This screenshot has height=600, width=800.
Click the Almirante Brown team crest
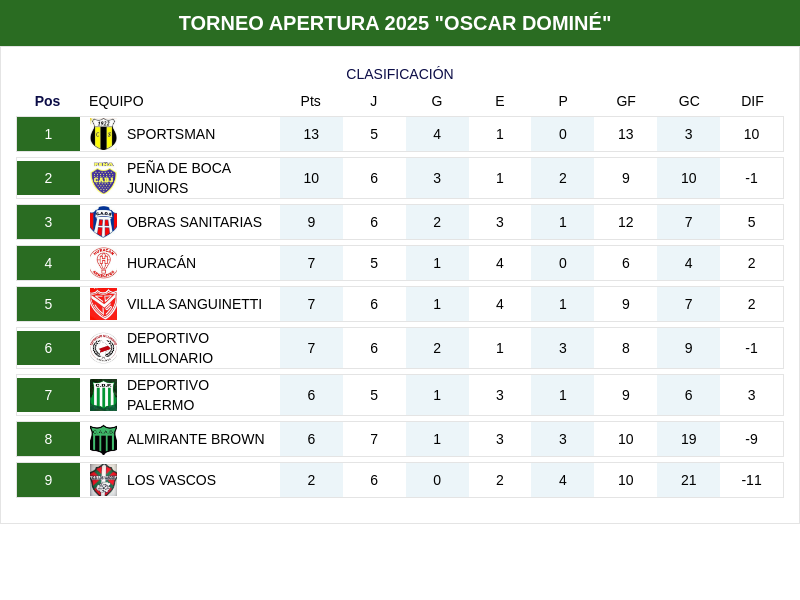(103, 439)
